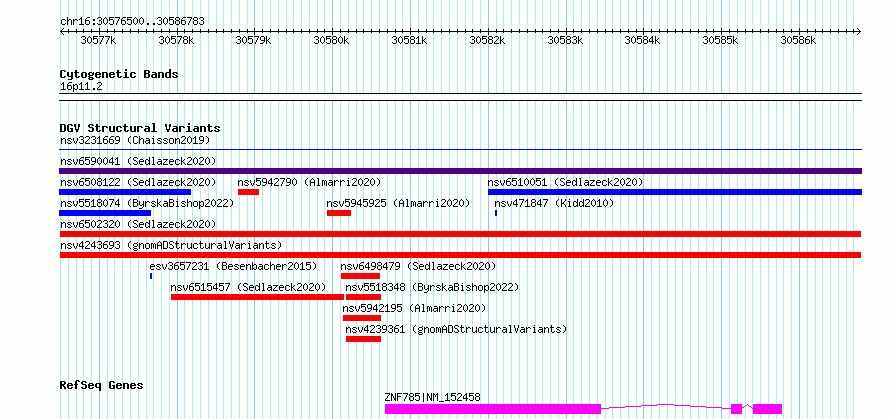Select the purple nsv6590041 variant bar

coord(460,171)
